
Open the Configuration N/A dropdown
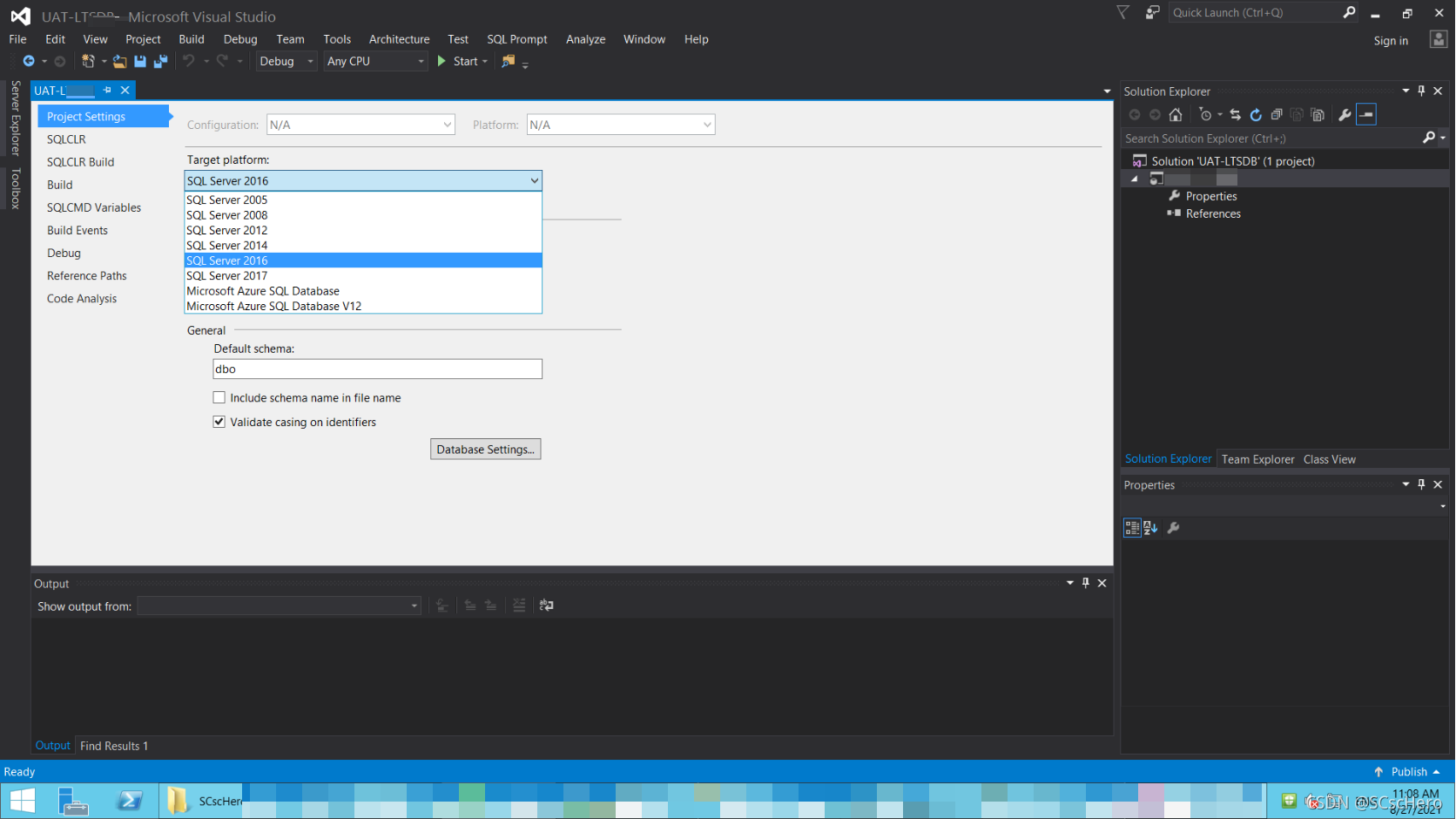click(x=361, y=125)
